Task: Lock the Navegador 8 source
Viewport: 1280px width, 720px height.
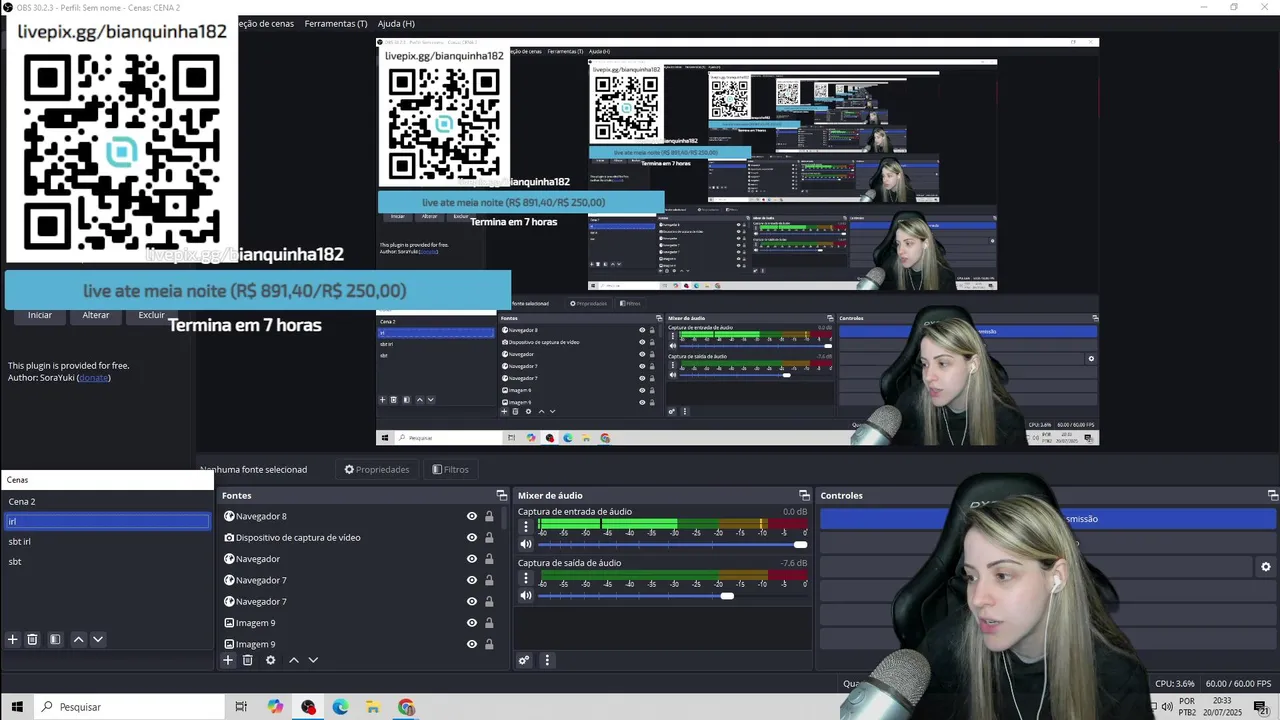Action: [x=489, y=516]
